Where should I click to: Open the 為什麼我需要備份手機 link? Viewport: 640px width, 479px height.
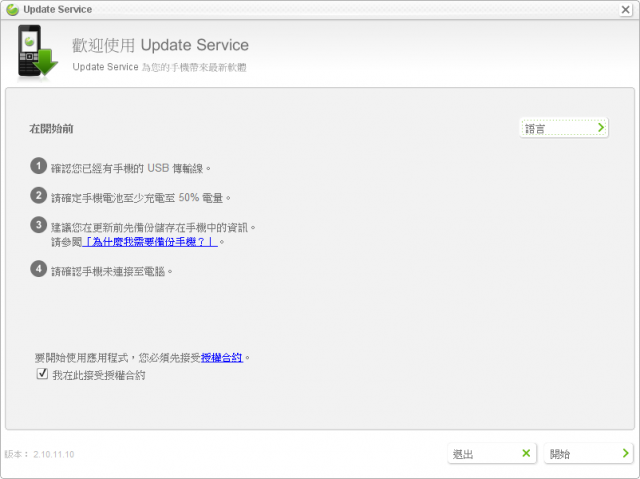150,242
